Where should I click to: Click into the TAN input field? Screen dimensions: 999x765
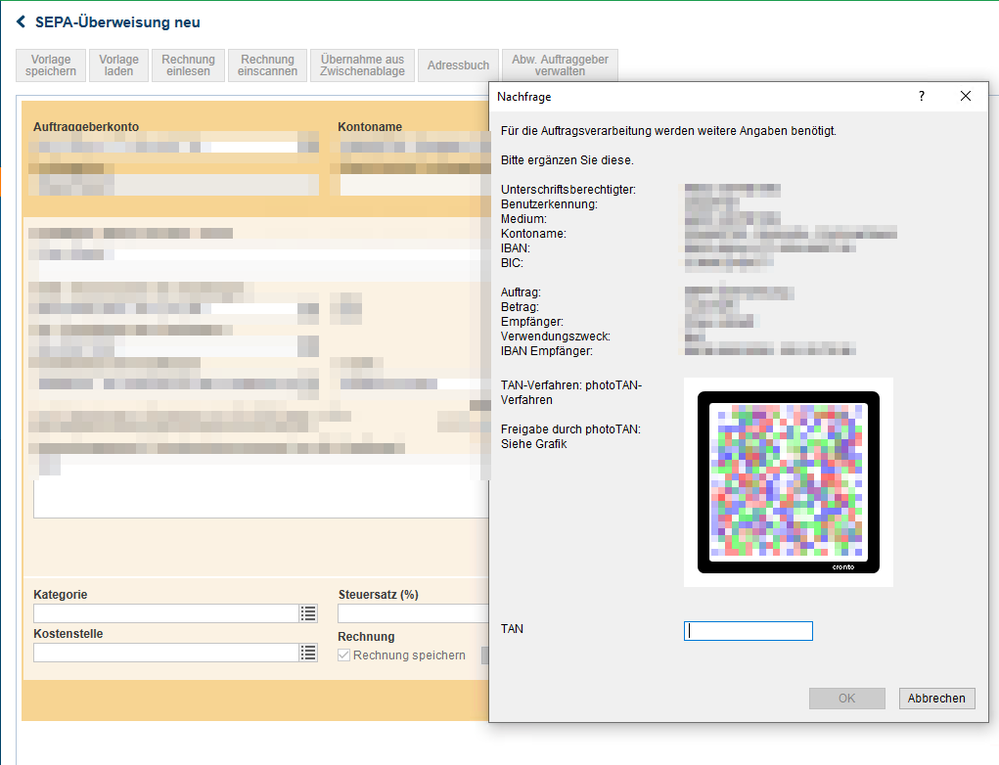pyautogui.click(x=748, y=631)
